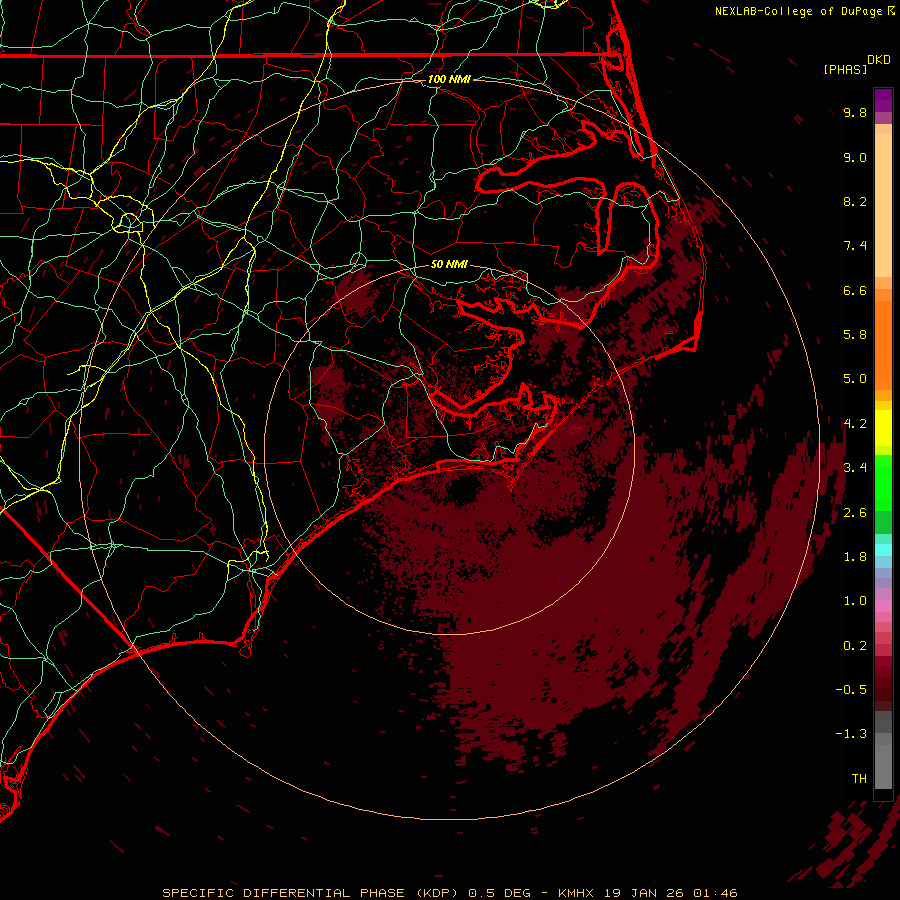Select the 0.2 scale value
This screenshot has width=900, height=900.
pyautogui.click(x=855, y=646)
